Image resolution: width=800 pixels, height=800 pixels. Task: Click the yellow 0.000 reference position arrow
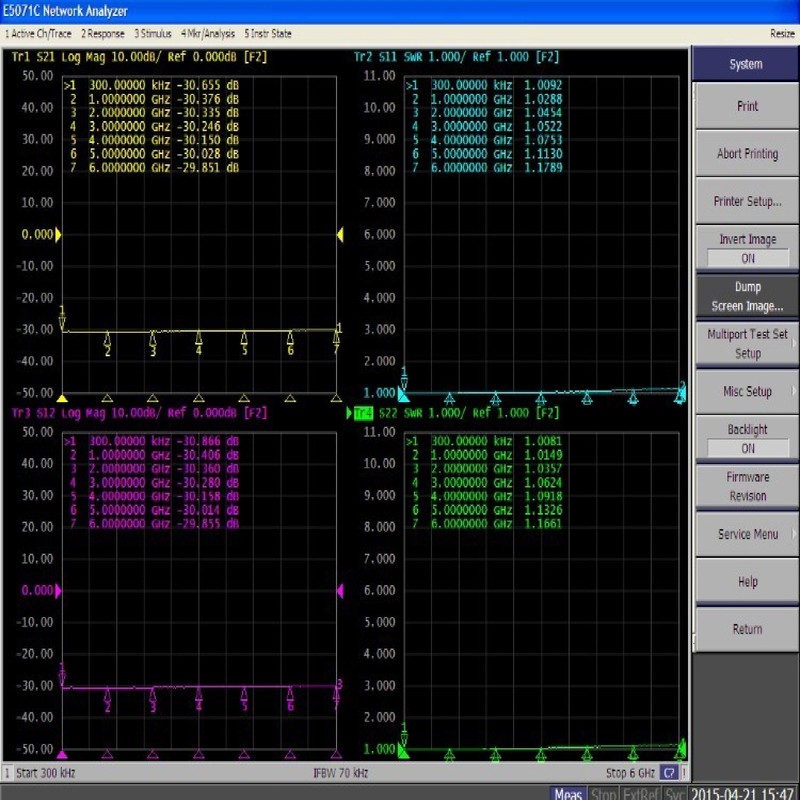[58, 235]
